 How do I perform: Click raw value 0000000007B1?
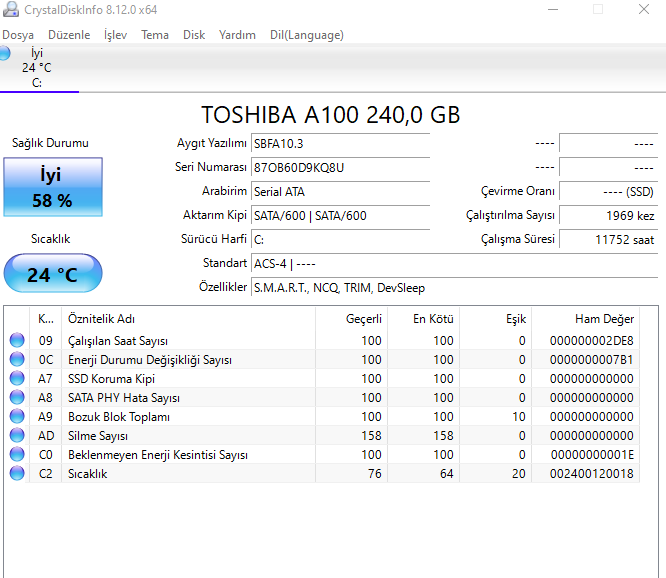click(591, 360)
